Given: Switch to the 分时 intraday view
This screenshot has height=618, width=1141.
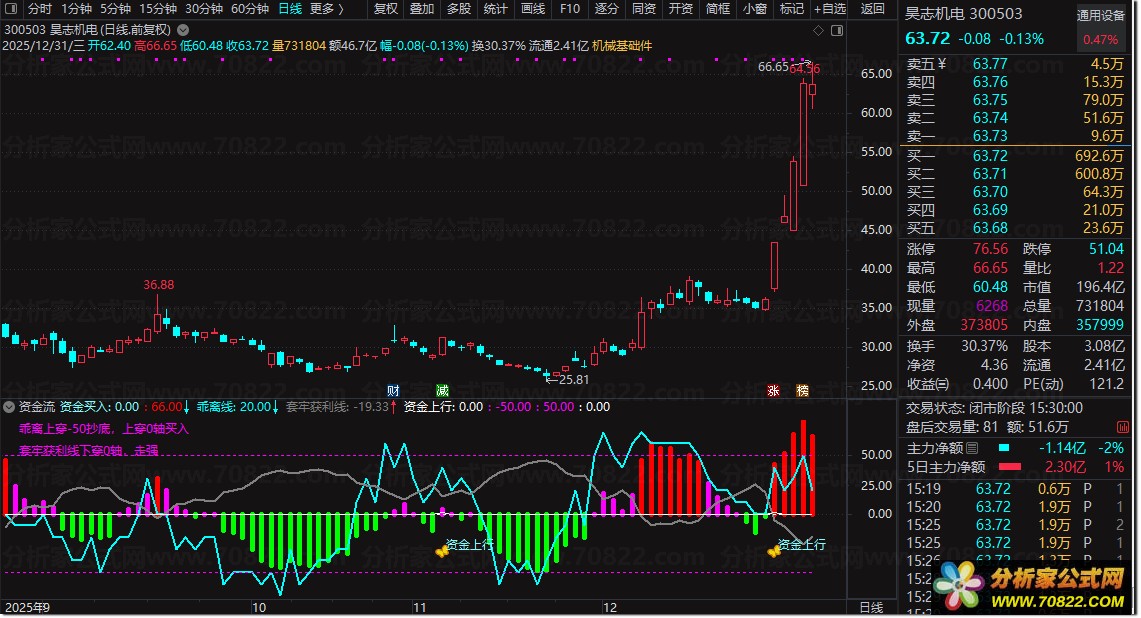Looking at the screenshot, I should 39,9.
